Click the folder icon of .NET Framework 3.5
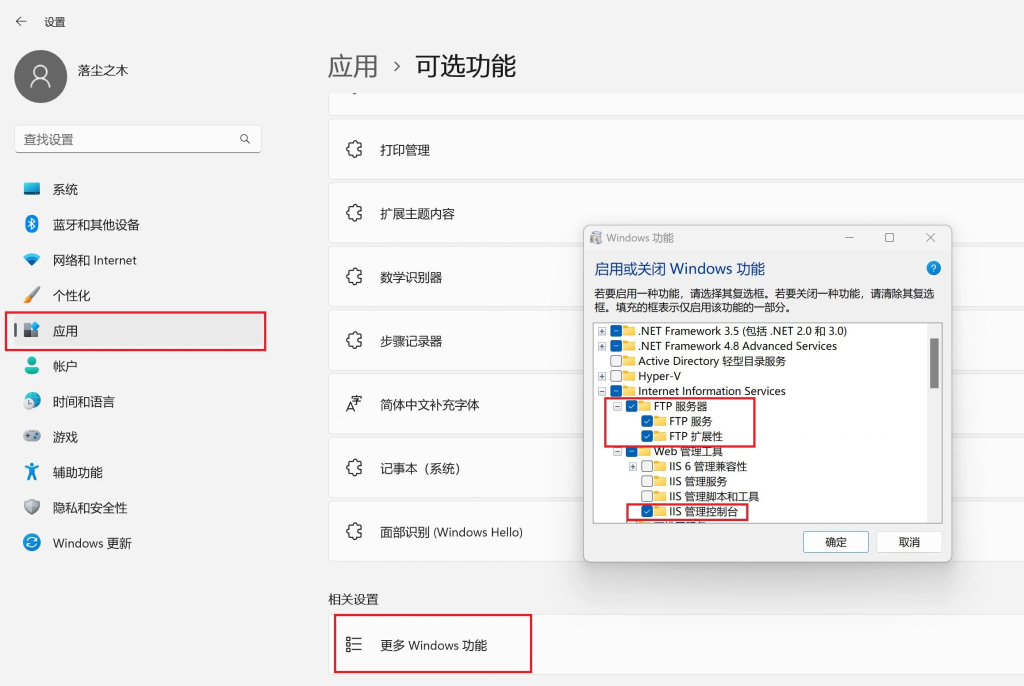 [630, 331]
